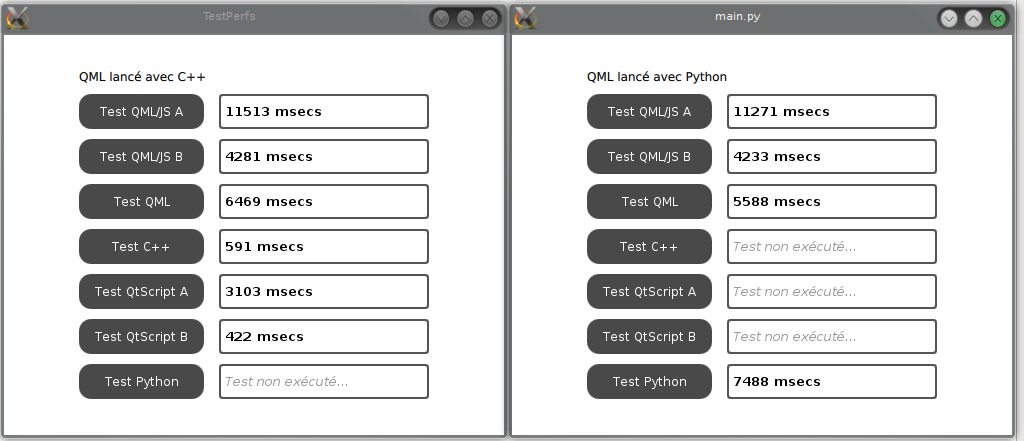
Task: Click the 11513 msecs result field
Action: 323,112
